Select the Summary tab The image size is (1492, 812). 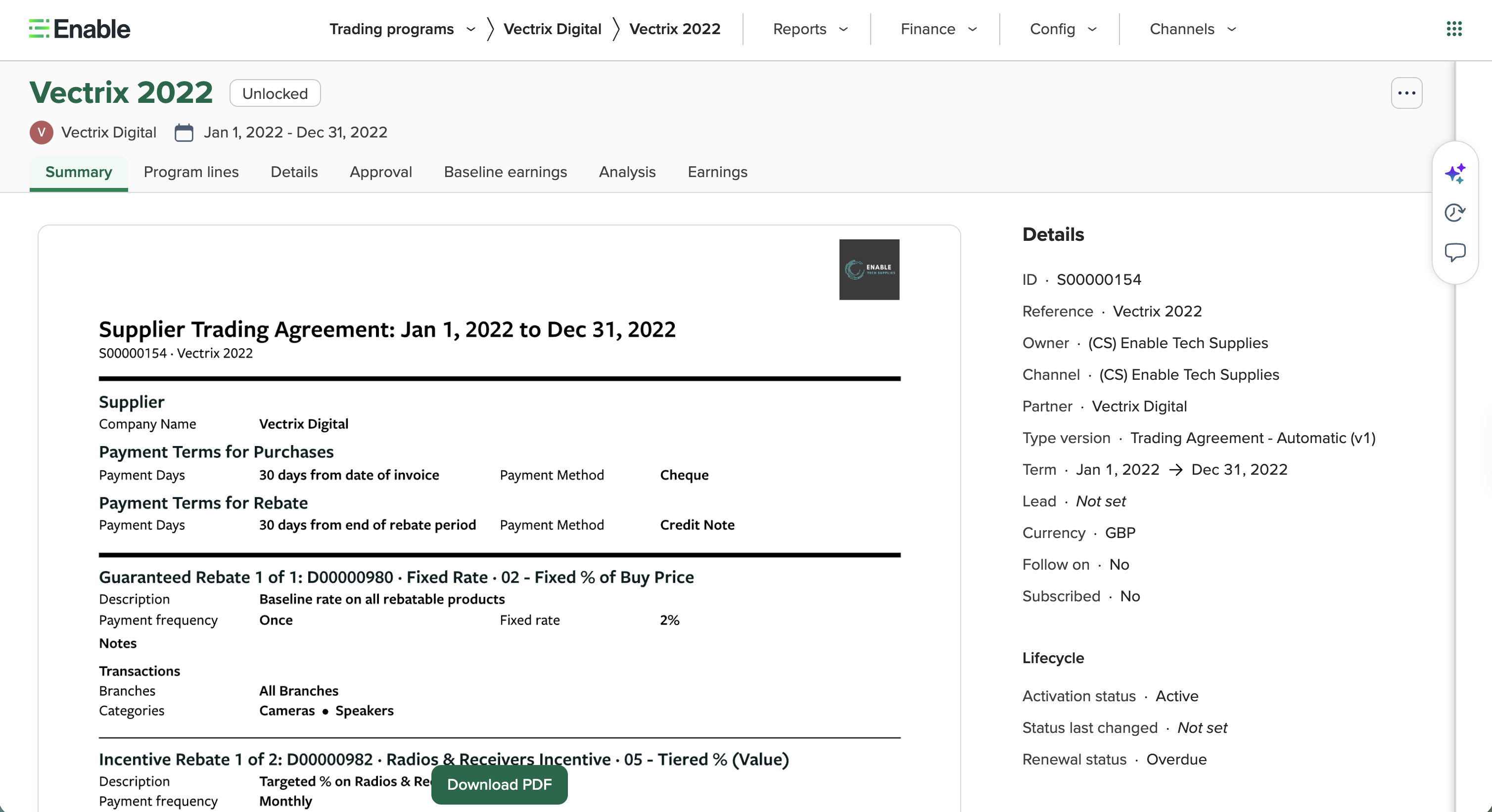pyautogui.click(x=79, y=172)
